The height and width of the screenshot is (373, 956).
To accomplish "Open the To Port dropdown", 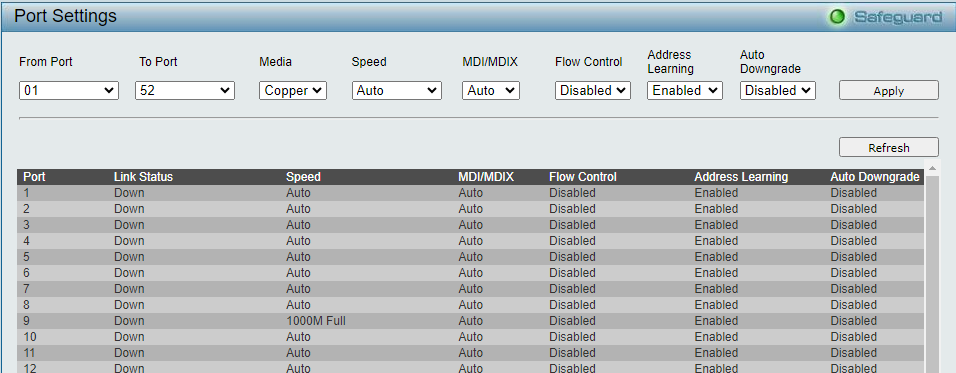I will [185, 91].
